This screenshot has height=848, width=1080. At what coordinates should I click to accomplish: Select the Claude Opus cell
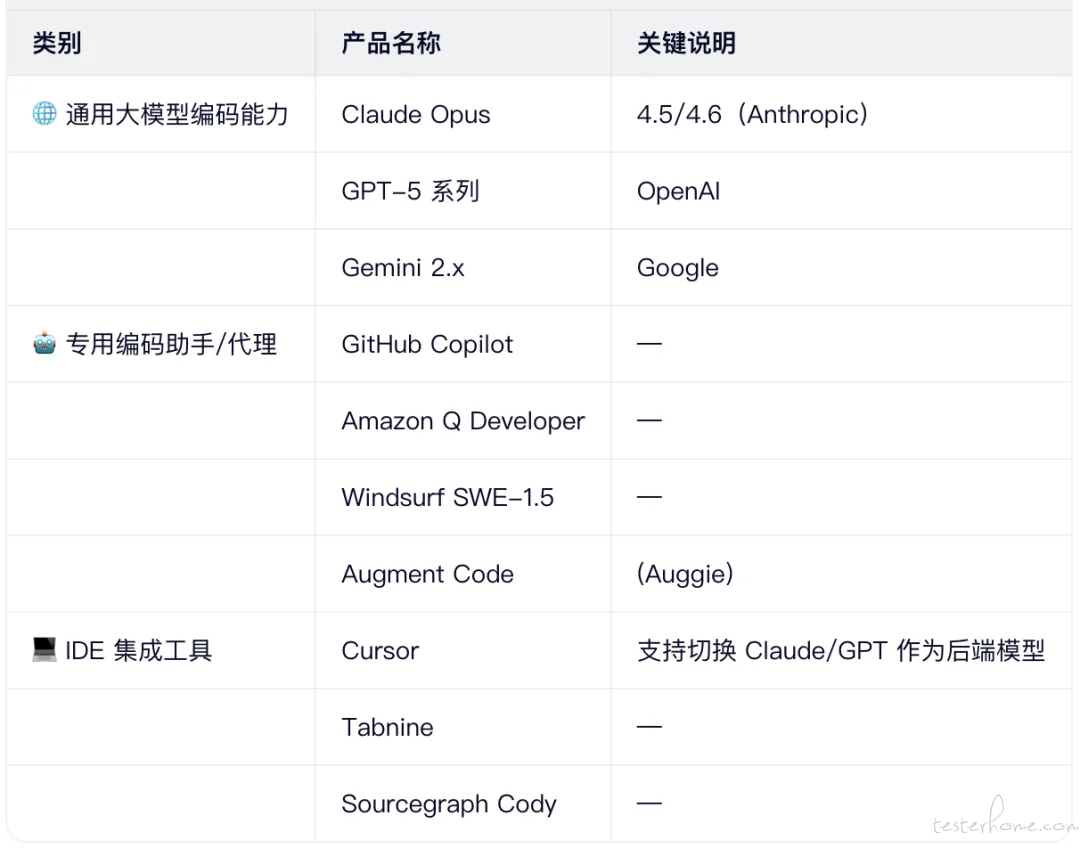tap(416, 115)
